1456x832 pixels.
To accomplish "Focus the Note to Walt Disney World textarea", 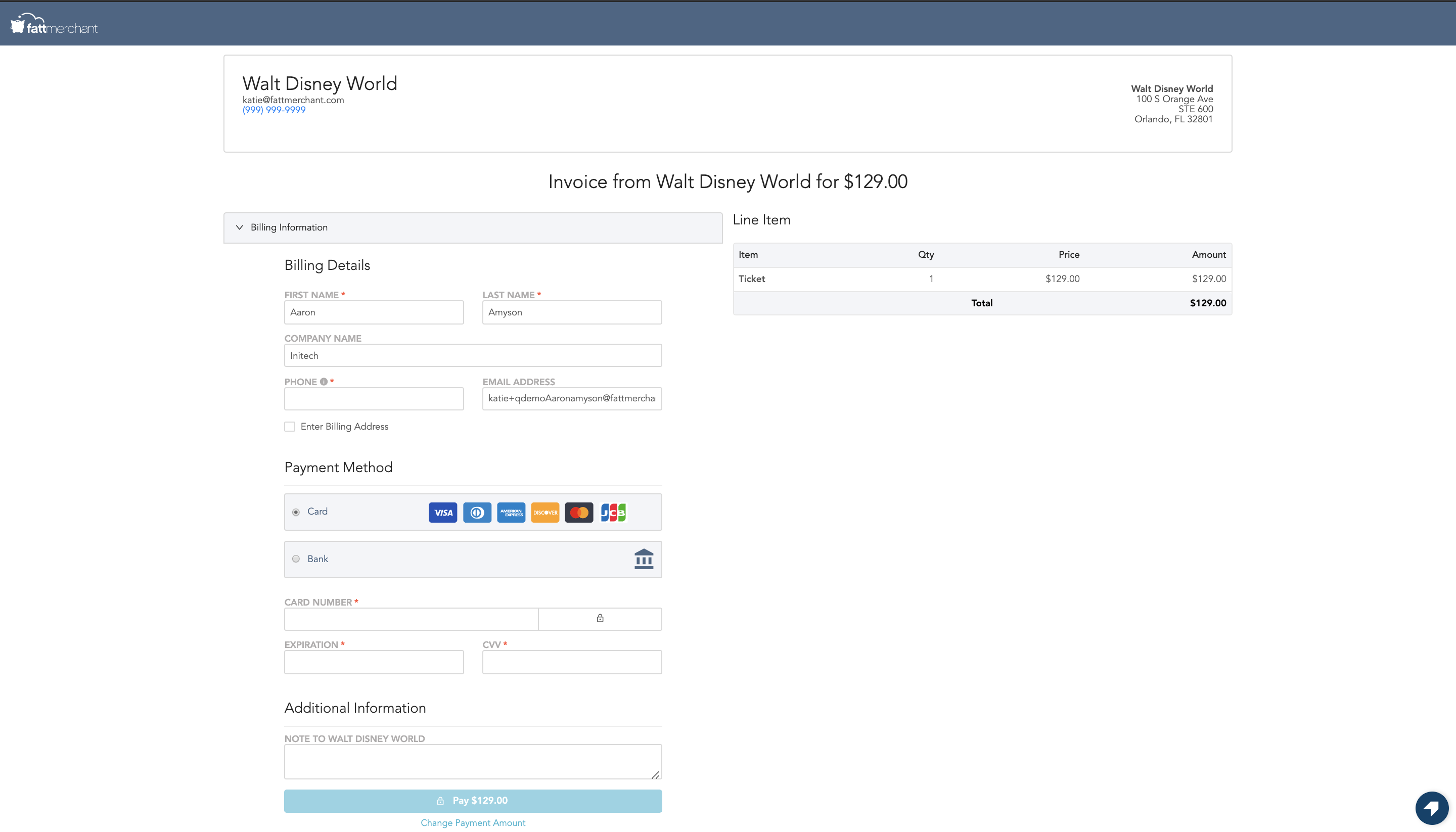I will pyautogui.click(x=473, y=762).
